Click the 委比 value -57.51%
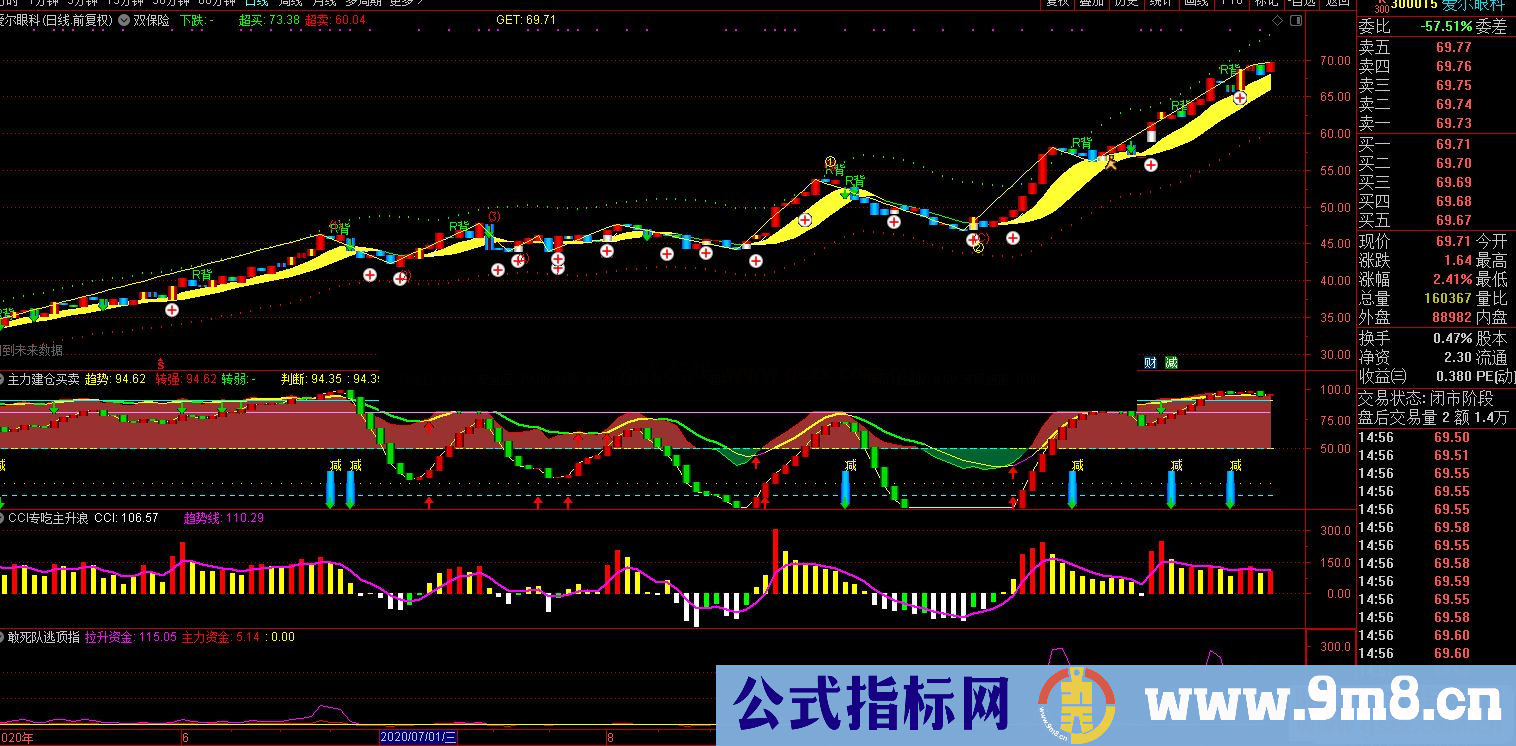Viewport: 1516px width, 746px height. point(1445,27)
